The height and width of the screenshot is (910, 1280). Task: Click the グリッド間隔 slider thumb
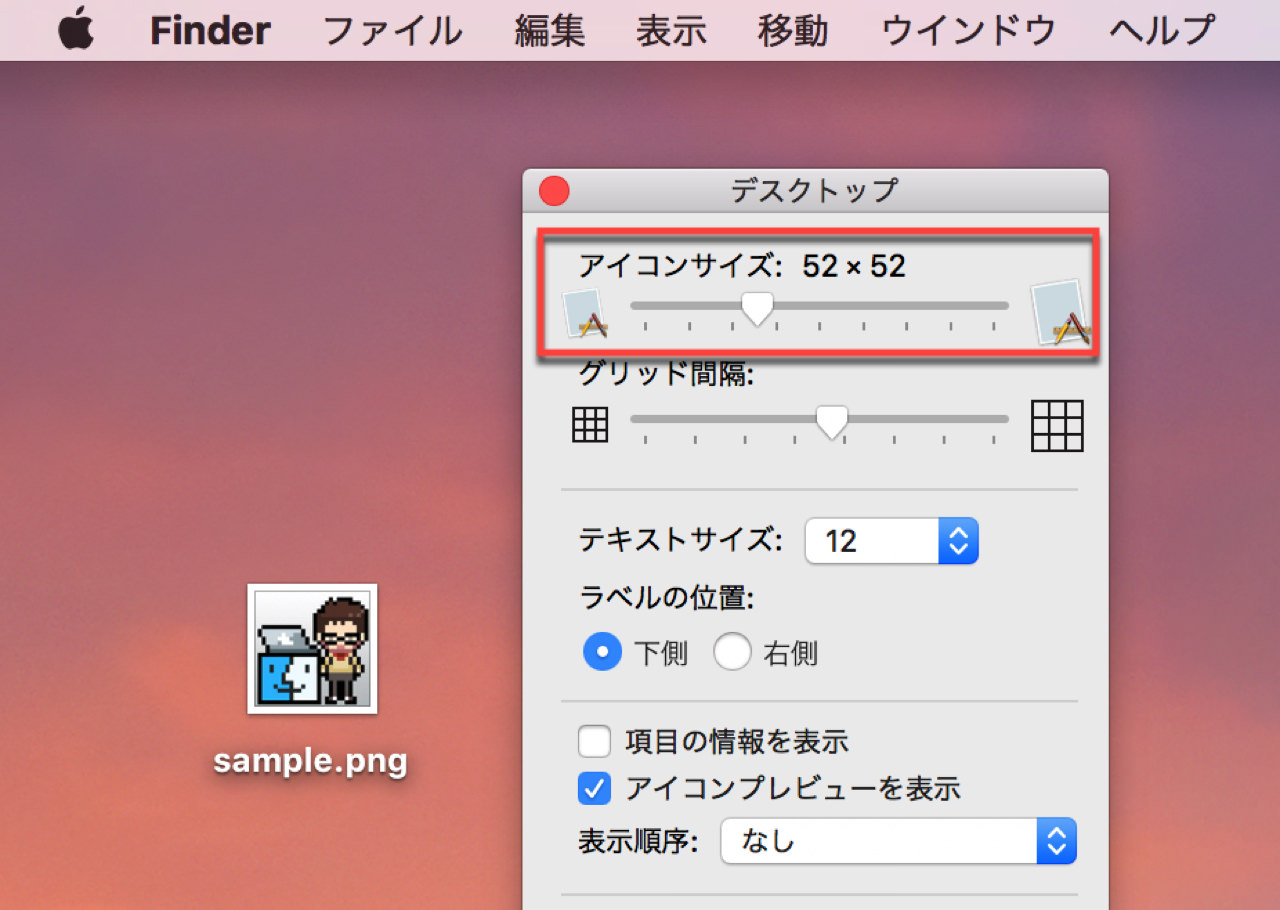831,422
